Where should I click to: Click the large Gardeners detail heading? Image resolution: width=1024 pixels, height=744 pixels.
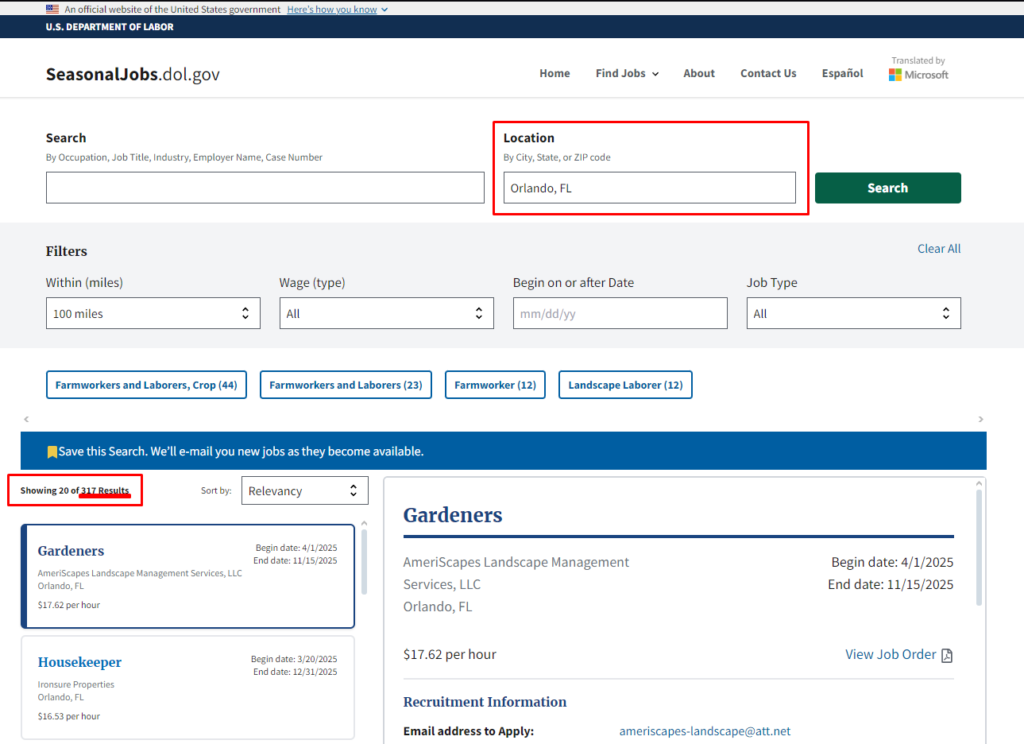(x=453, y=515)
